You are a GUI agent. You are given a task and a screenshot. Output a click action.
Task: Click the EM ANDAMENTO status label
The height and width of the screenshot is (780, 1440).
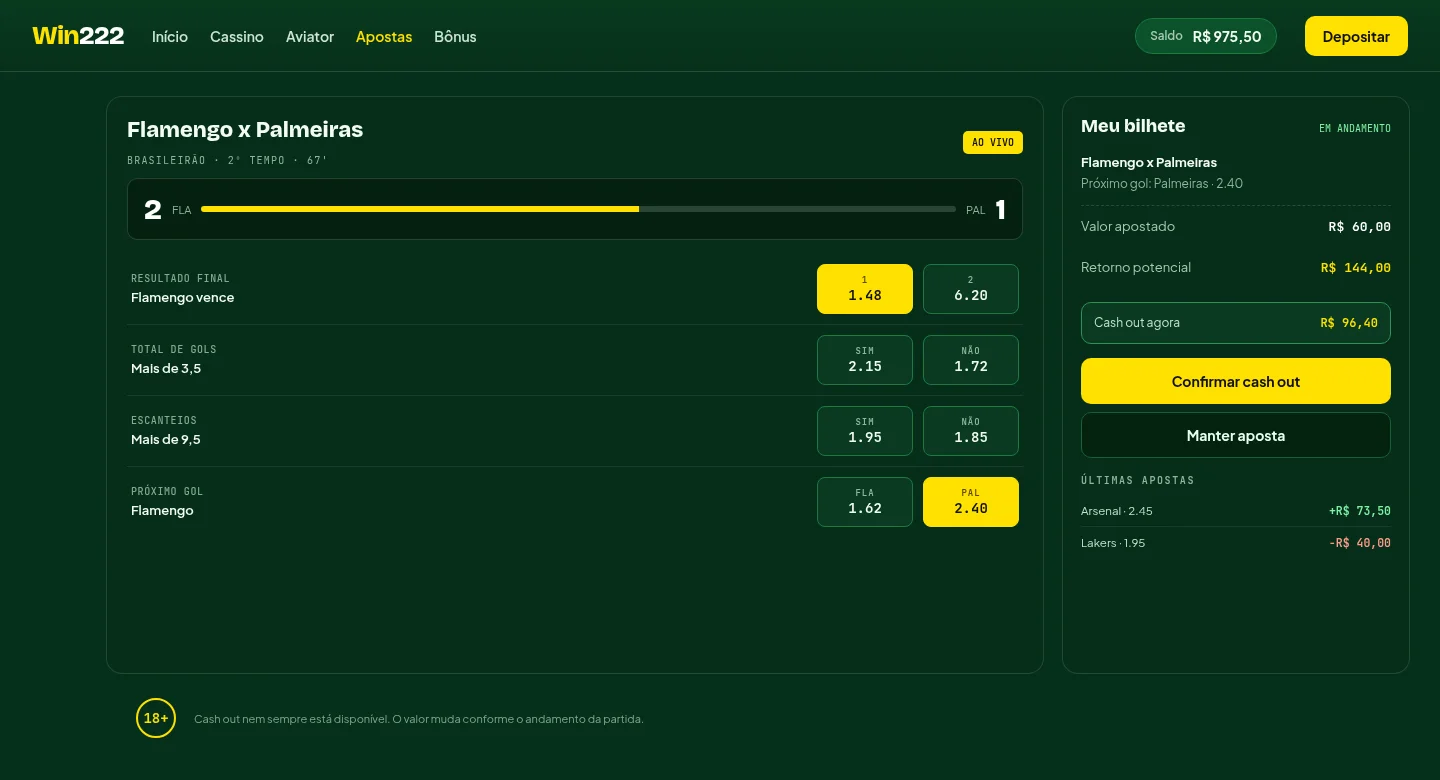[x=1355, y=128]
